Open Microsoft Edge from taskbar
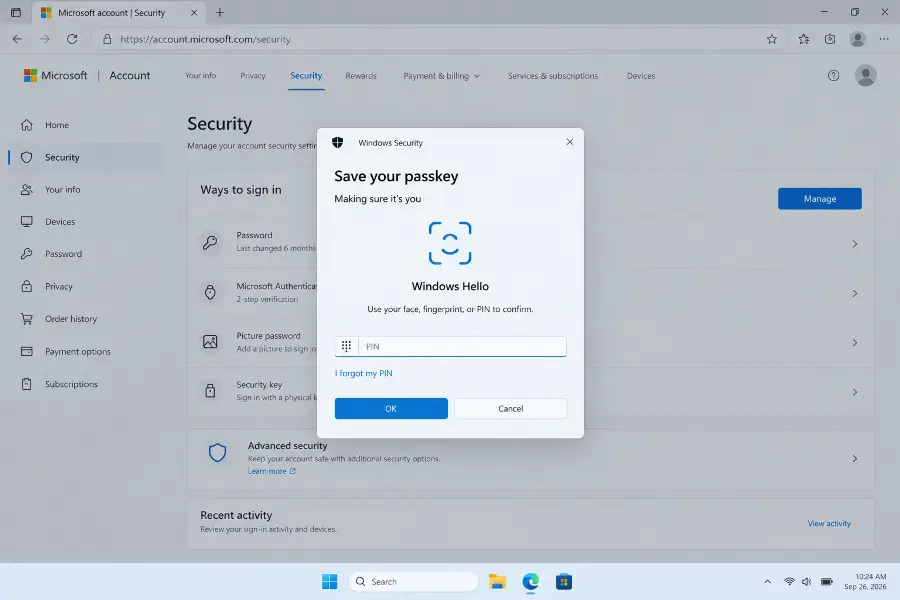 [x=530, y=582]
